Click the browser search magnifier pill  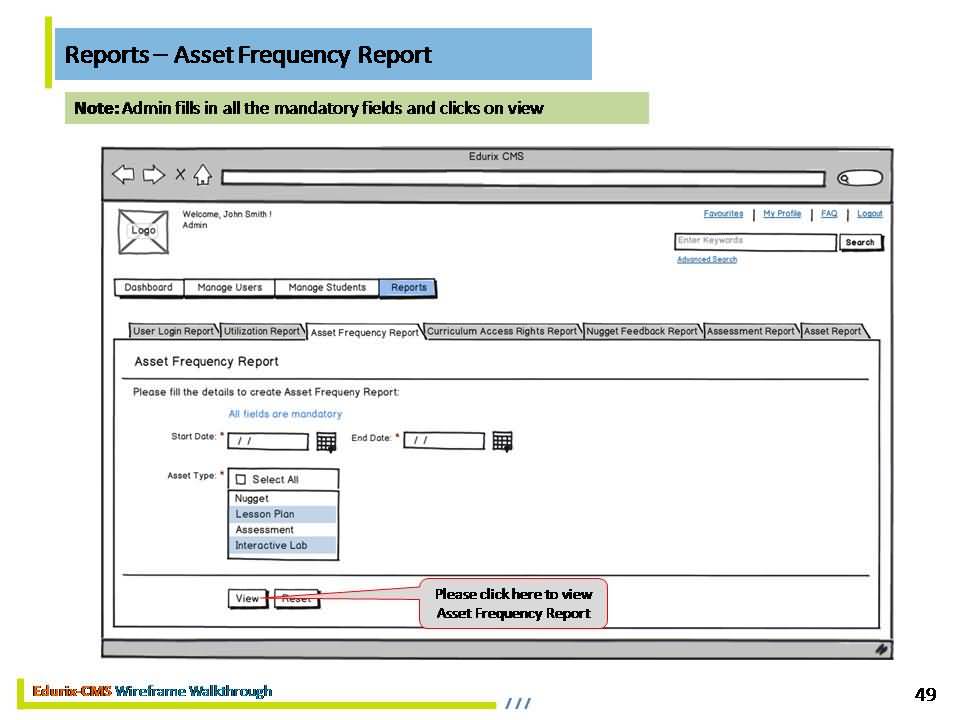point(860,178)
